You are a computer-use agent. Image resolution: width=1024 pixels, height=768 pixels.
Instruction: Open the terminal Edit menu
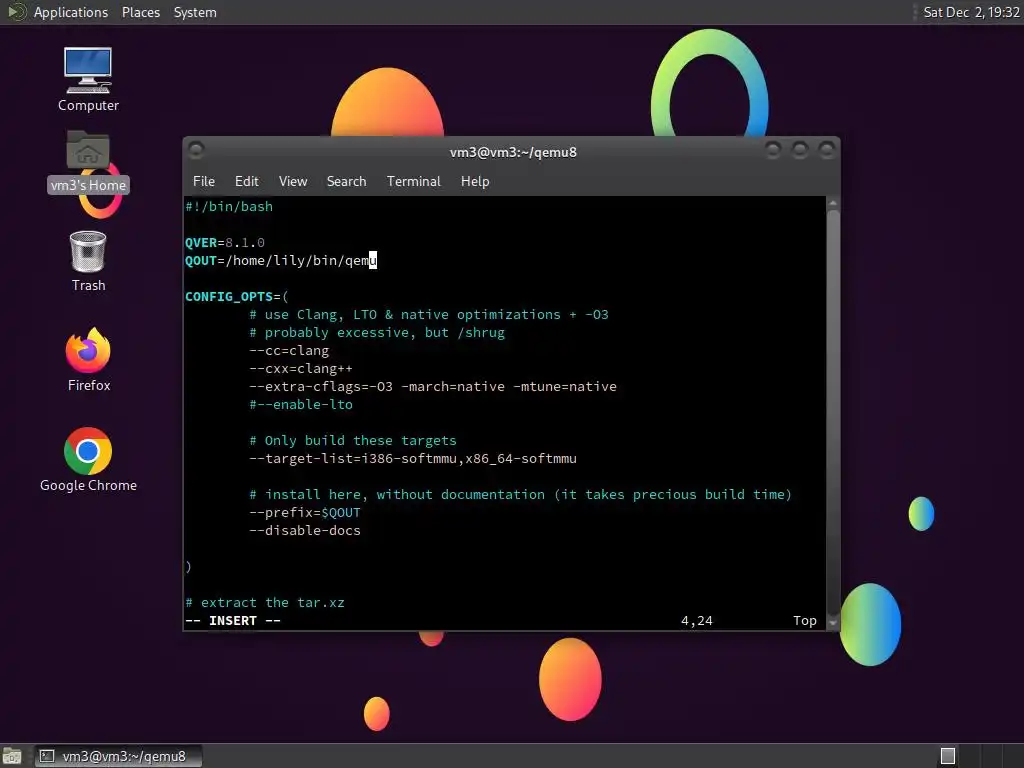point(246,182)
